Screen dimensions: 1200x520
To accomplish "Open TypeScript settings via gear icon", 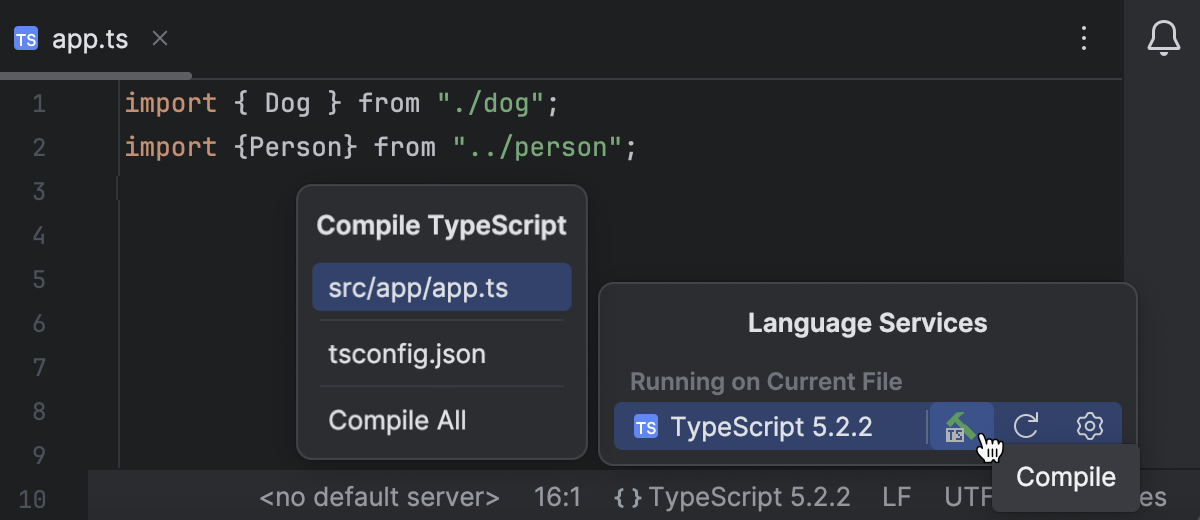I will (1089, 426).
